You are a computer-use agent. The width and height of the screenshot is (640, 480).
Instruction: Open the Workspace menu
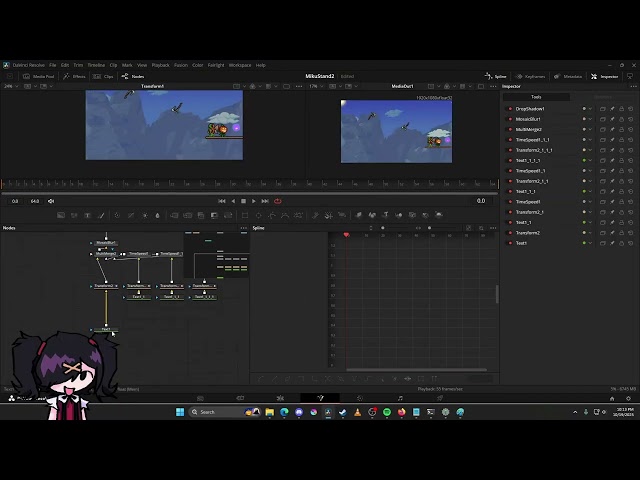(240, 65)
